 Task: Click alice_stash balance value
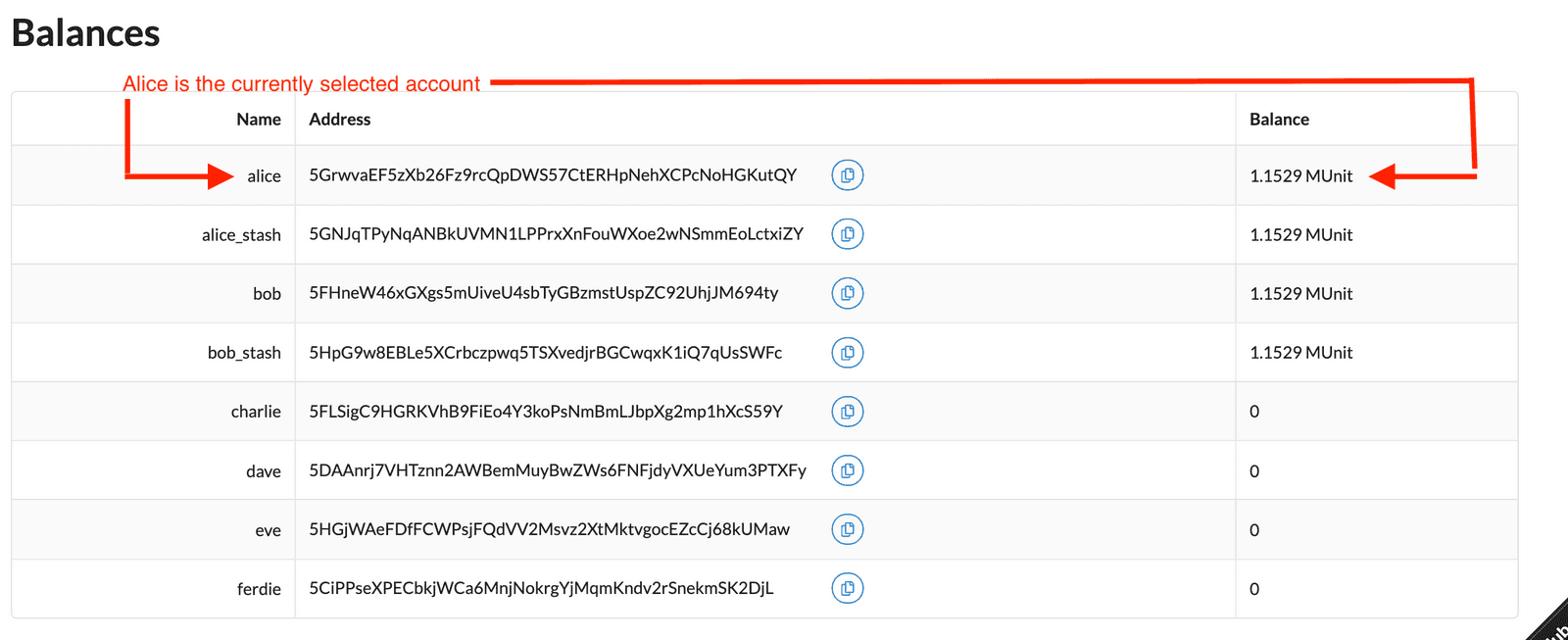(x=1300, y=235)
